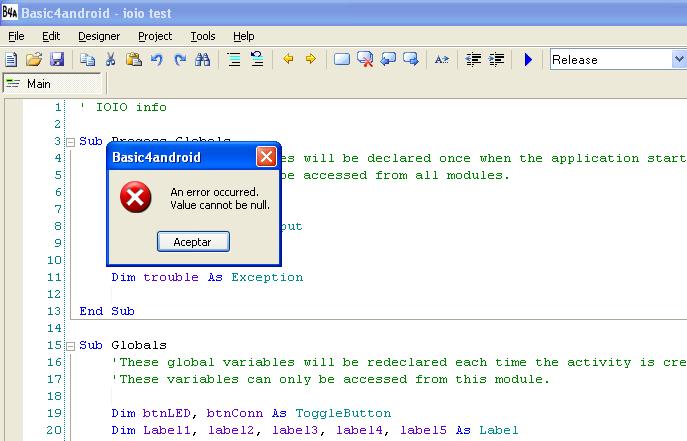Redo the last undone edit

180,59
